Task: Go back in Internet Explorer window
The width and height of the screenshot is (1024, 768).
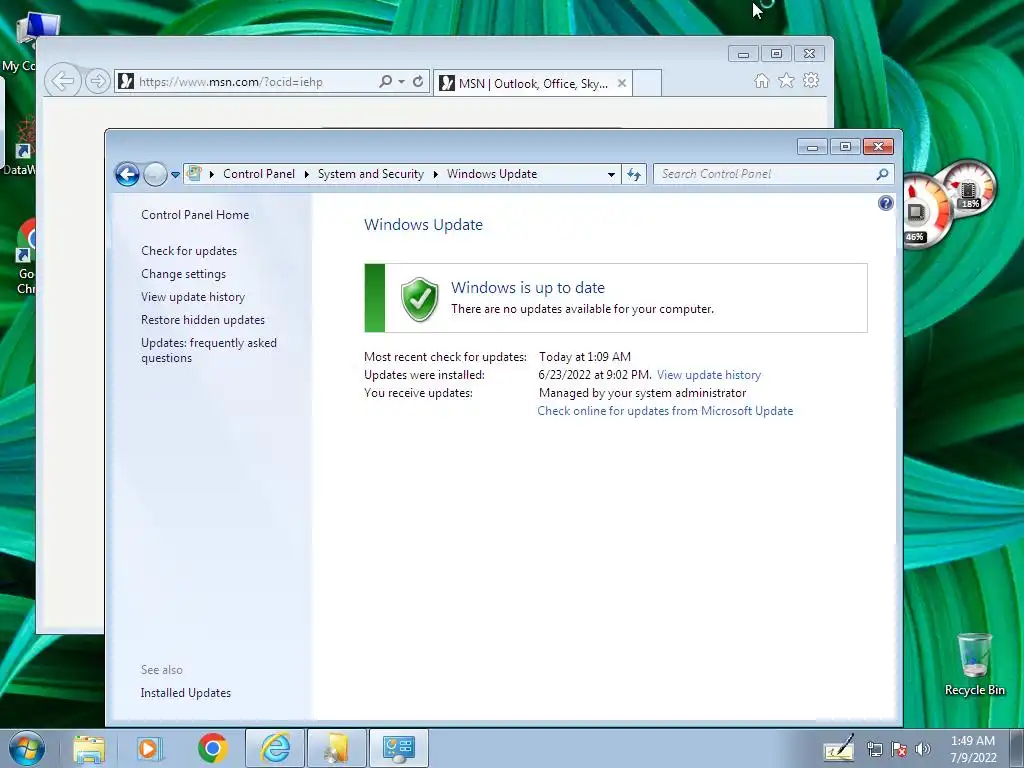Action: pos(63,81)
